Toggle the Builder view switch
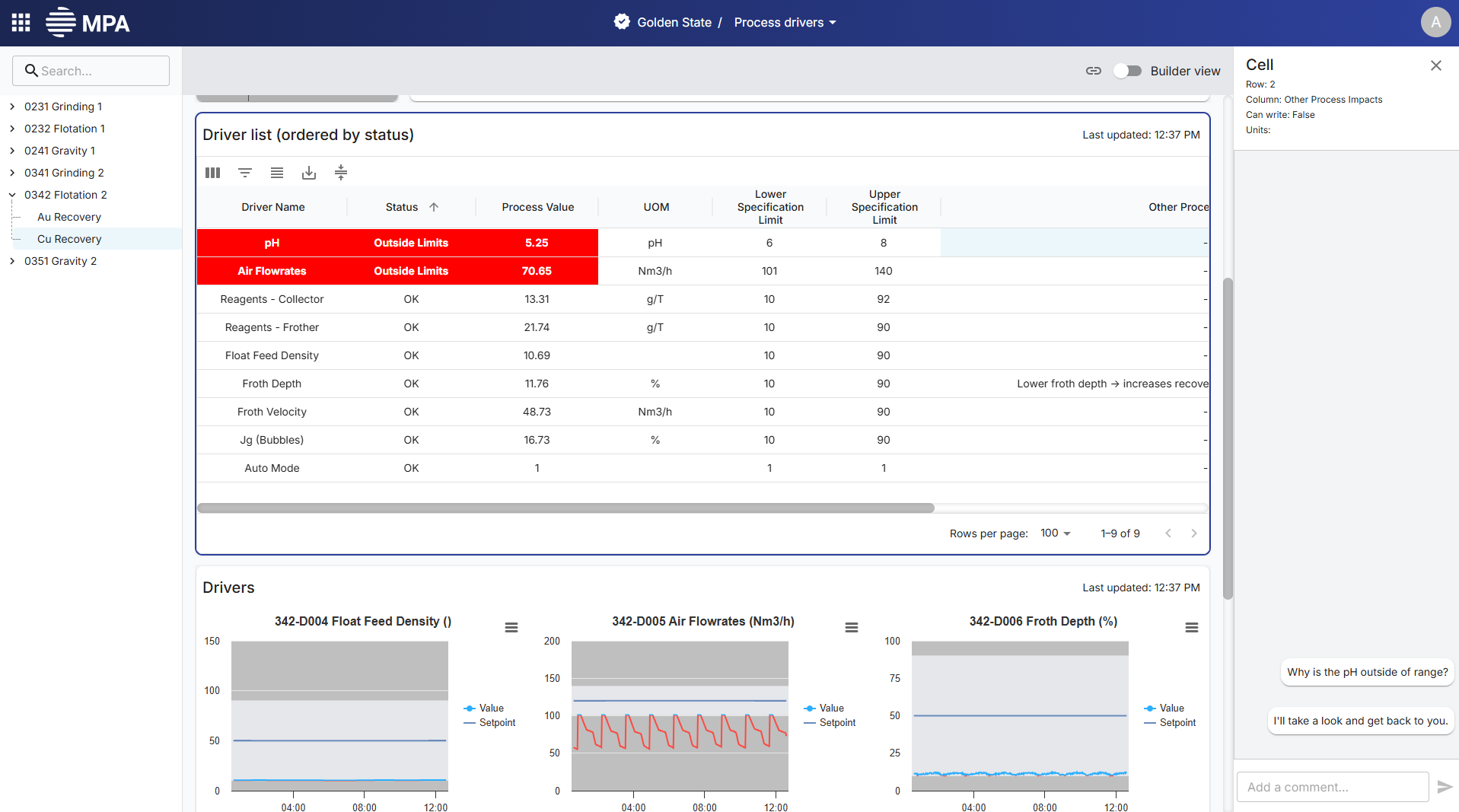Screen dimensions: 1459x812 (x=1127, y=71)
